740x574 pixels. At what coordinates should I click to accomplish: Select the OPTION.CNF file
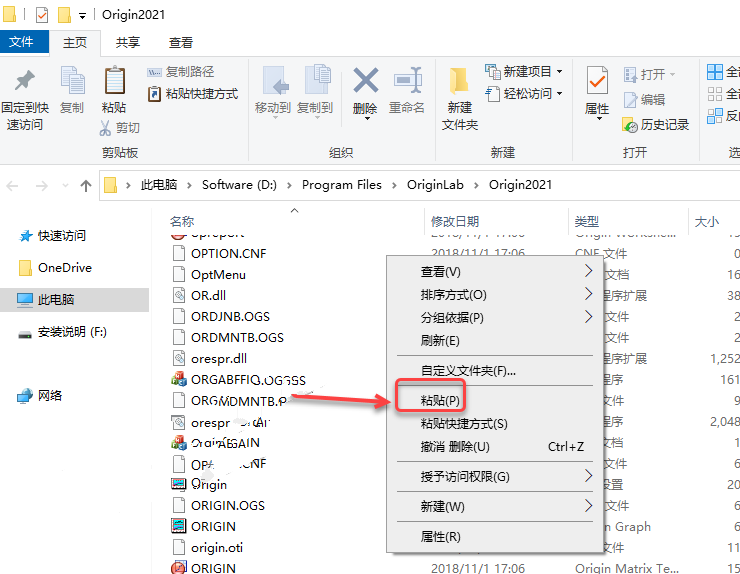tap(219, 253)
